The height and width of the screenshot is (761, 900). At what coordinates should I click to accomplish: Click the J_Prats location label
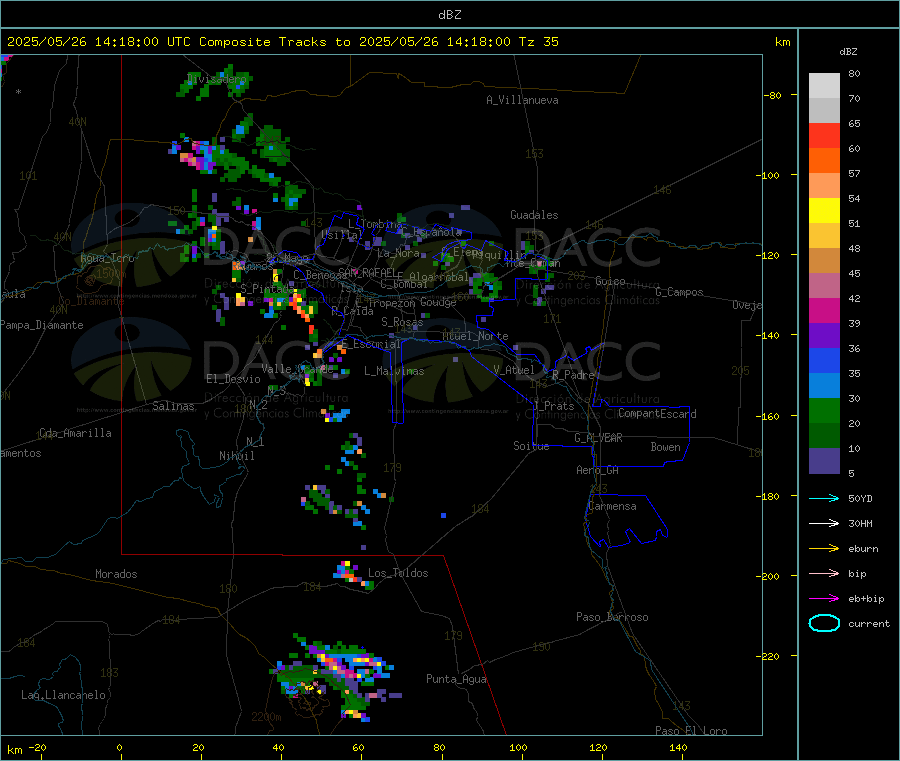[553, 405]
